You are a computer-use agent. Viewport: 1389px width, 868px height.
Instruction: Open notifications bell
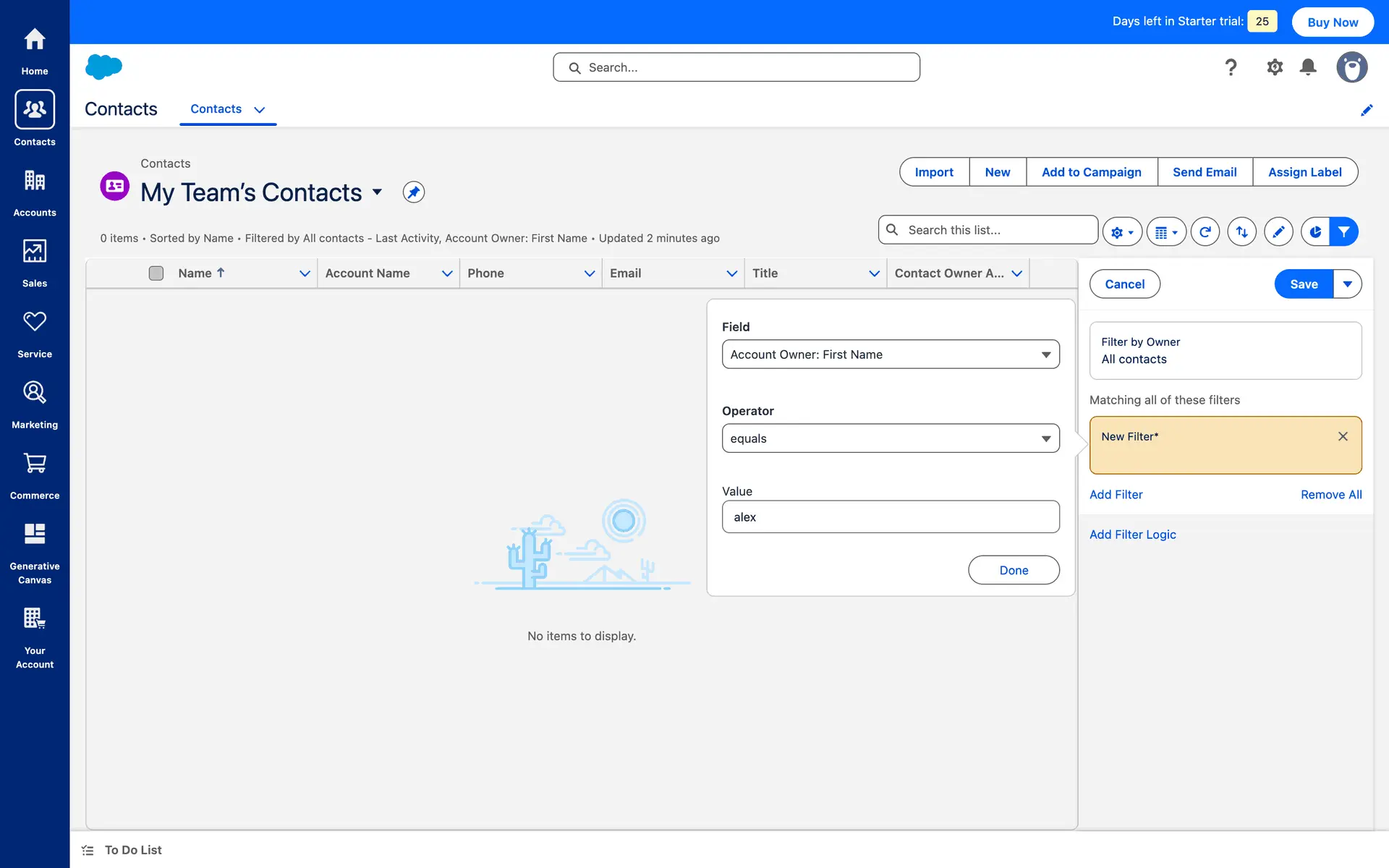click(x=1307, y=67)
